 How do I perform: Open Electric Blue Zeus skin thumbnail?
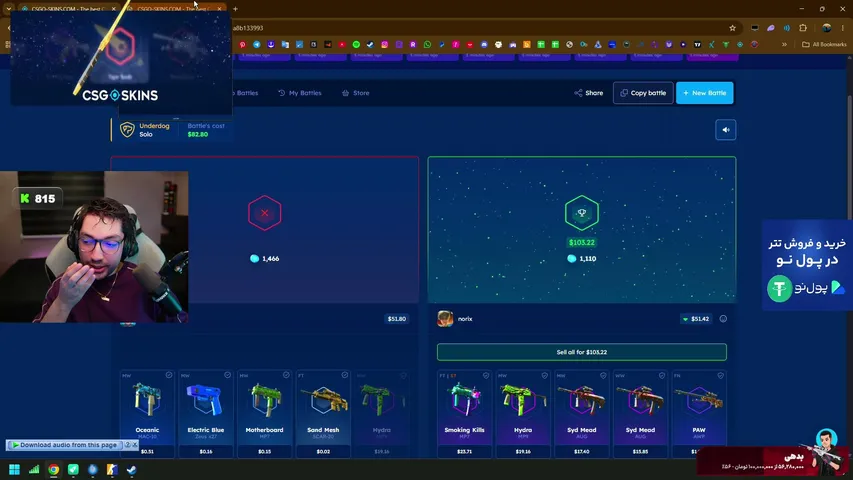[206, 399]
